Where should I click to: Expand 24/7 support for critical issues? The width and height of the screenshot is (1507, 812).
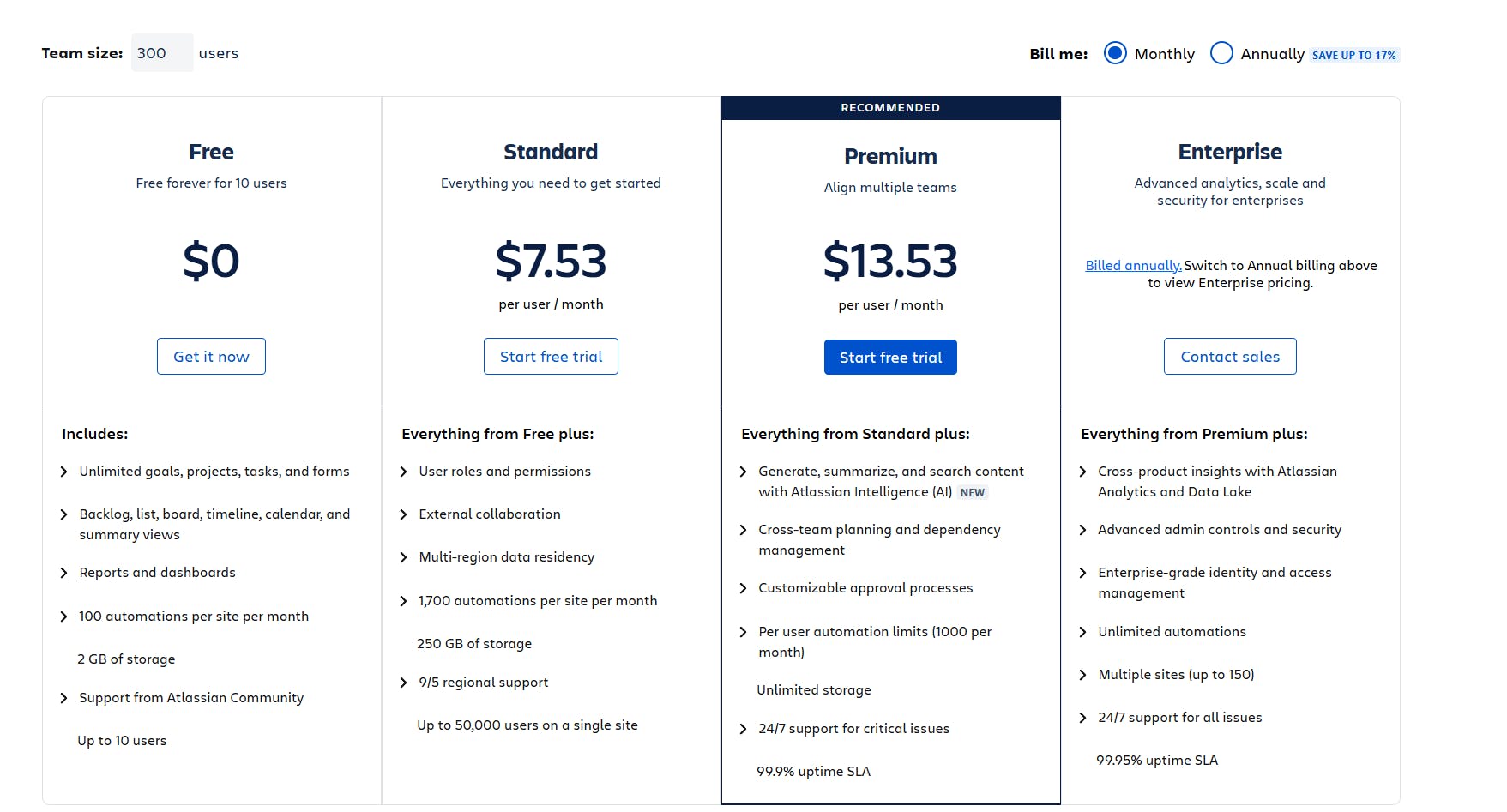(743, 728)
